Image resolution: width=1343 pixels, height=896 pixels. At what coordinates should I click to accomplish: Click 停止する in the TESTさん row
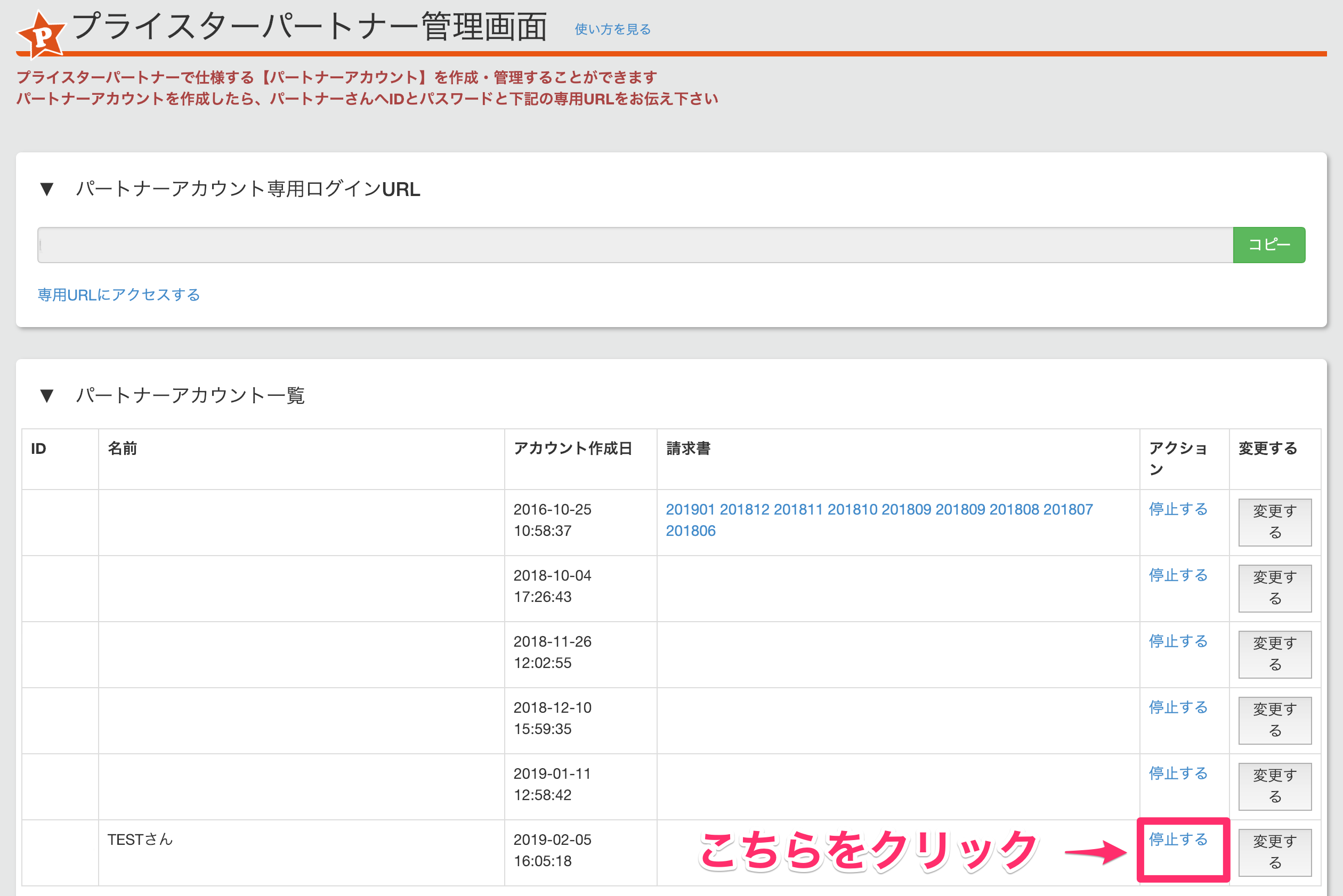pyautogui.click(x=1178, y=840)
